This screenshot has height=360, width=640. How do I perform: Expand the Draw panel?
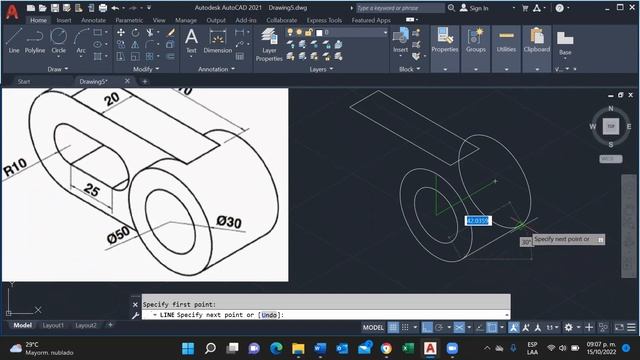click(x=58, y=69)
